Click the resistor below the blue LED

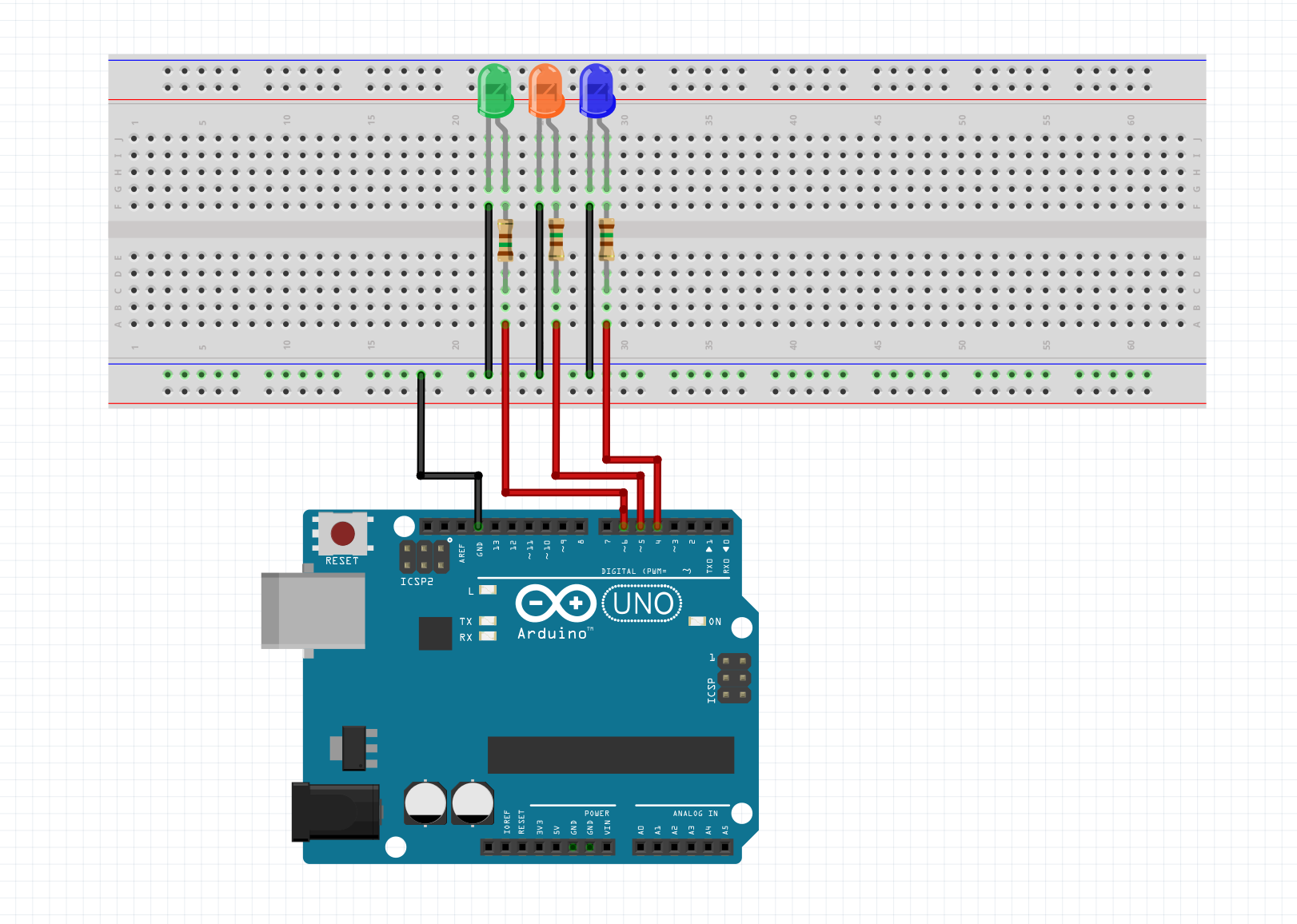point(606,240)
